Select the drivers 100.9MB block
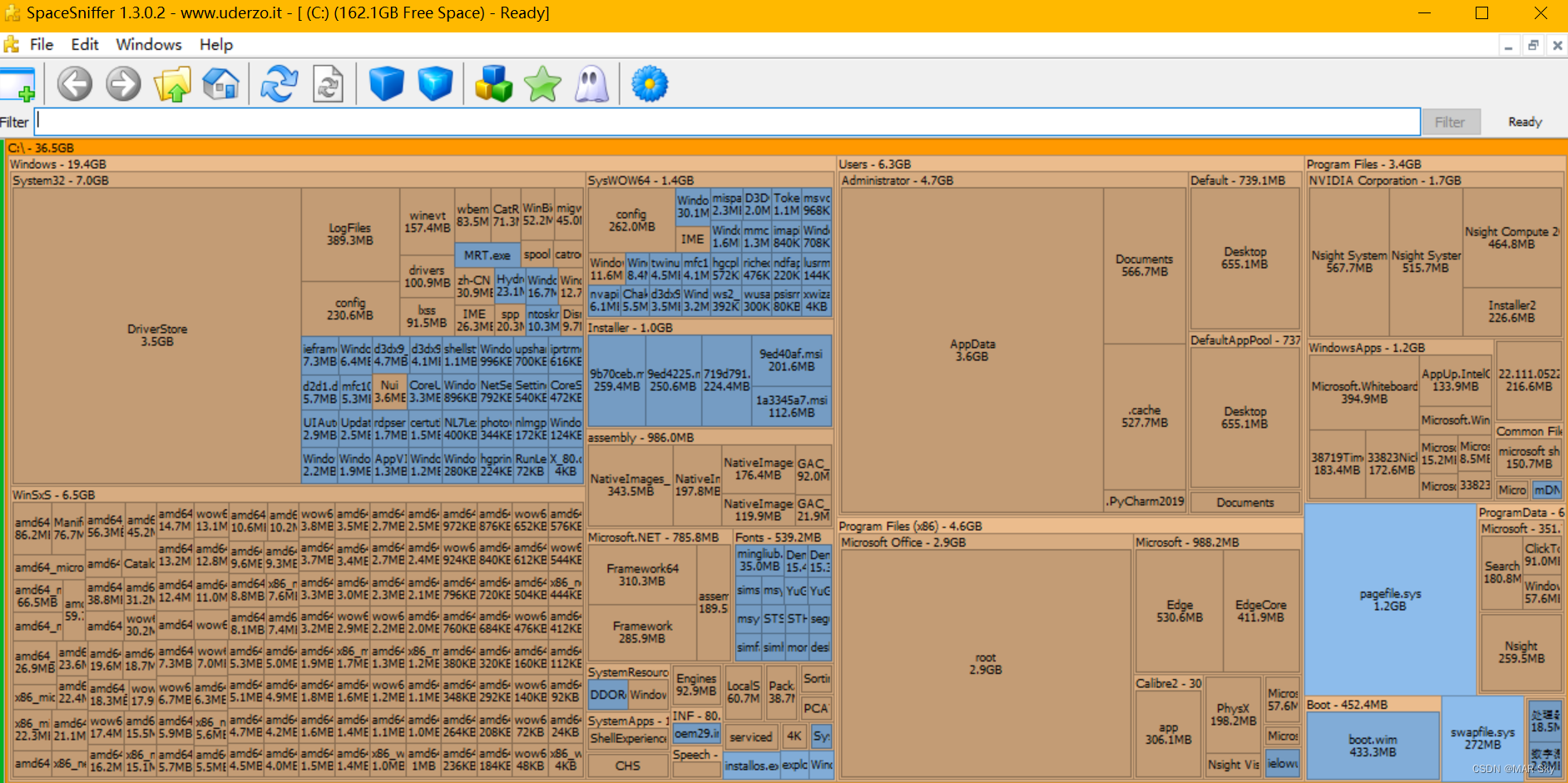 427,277
